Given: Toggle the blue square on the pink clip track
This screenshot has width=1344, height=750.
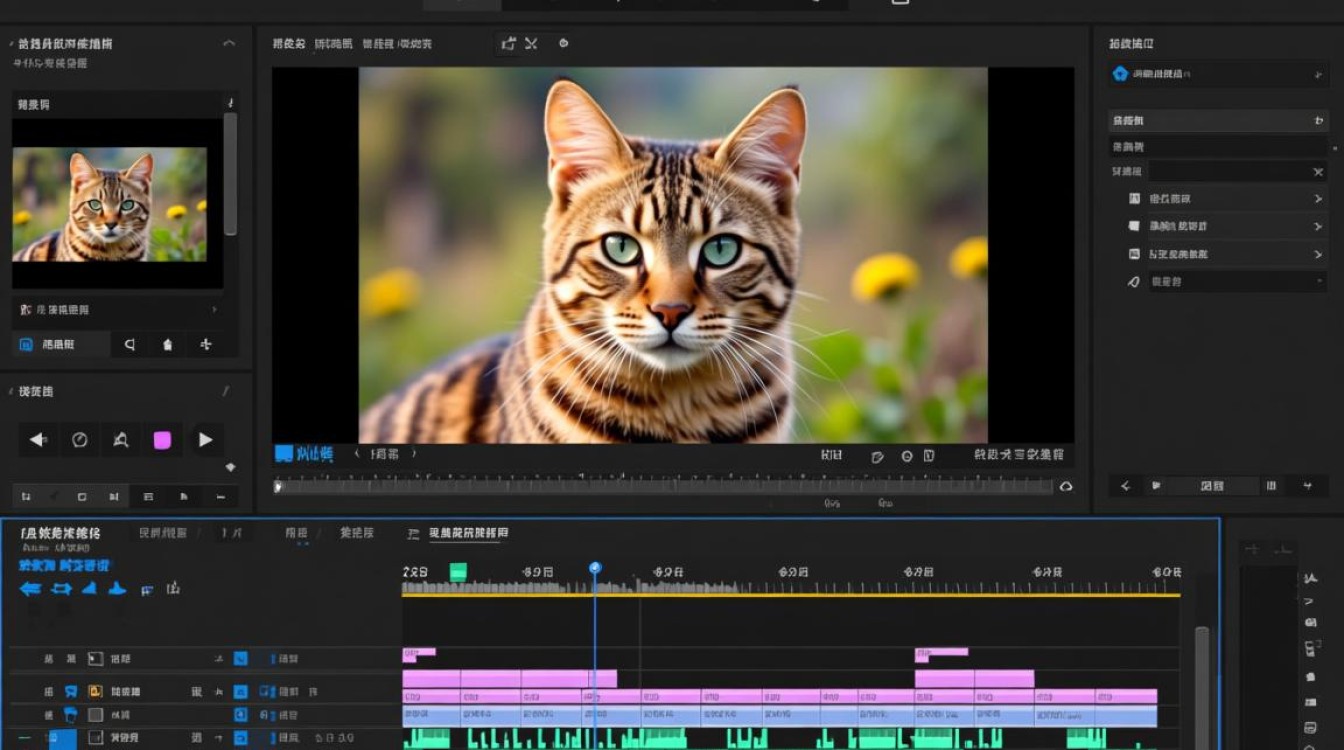Looking at the screenshot, I should click(x=240, y=691).
